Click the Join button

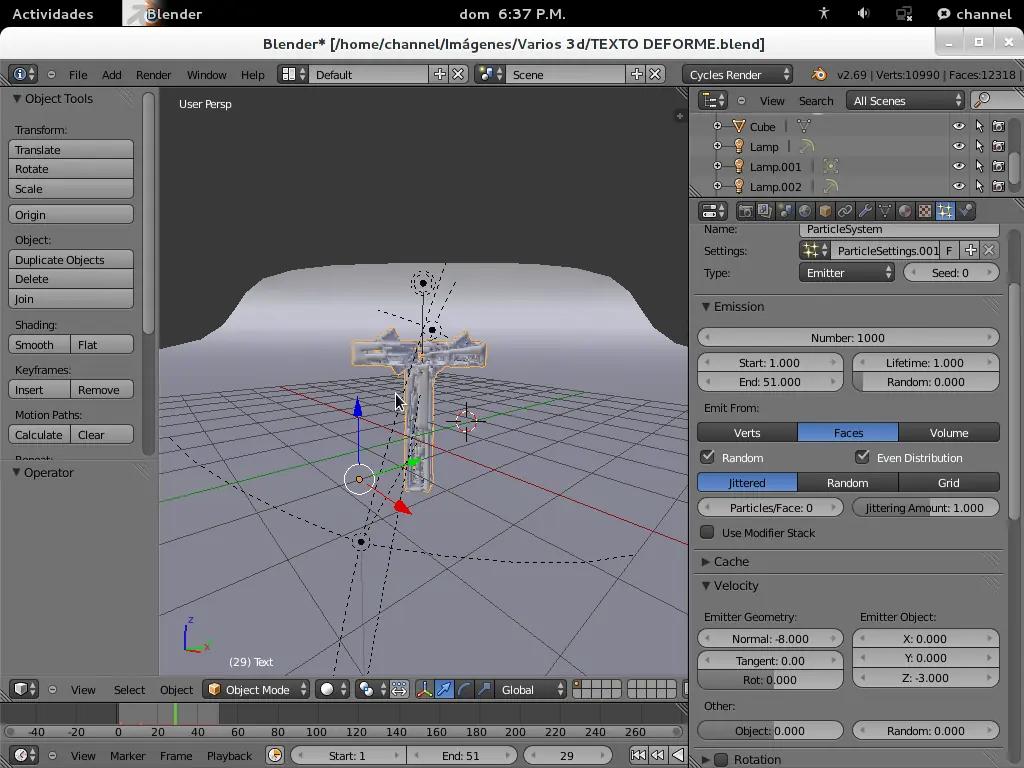[x=71, y=299]
